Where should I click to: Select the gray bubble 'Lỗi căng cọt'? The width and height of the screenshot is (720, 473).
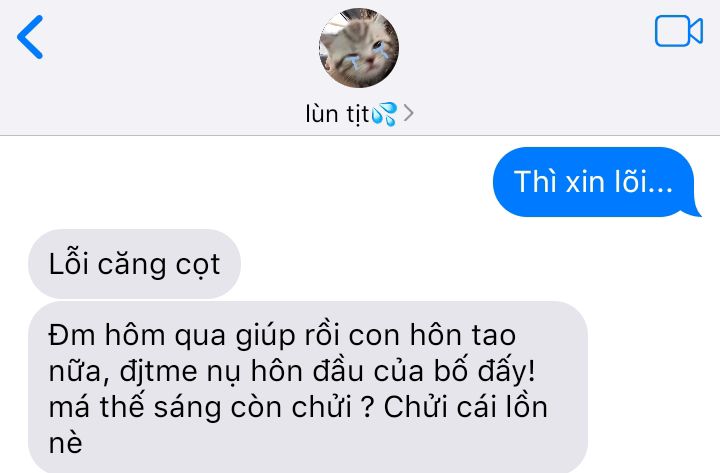(135, 264)
